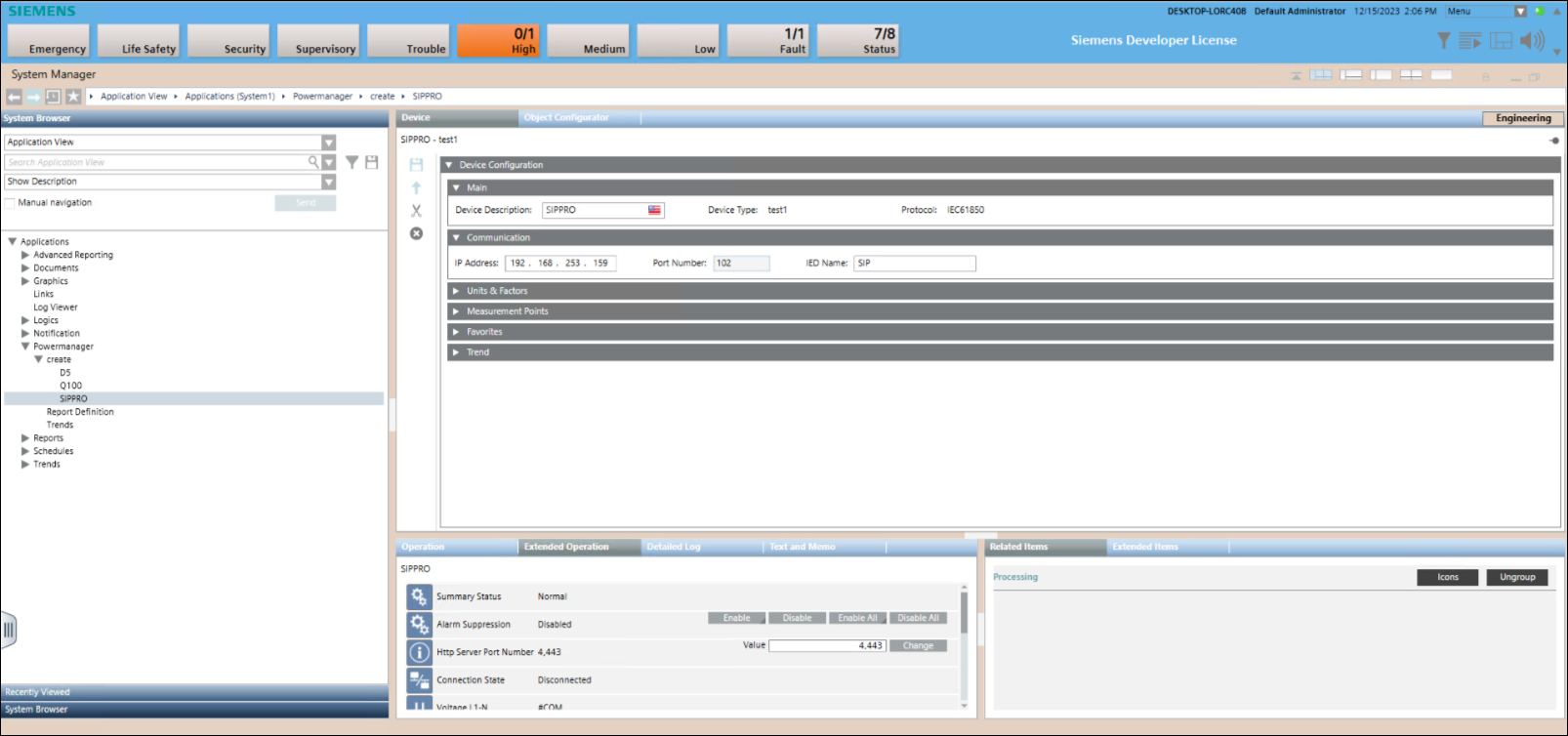Click the Http Server Port info icon
Viewport: 1568px width, 736px height.
419,652
